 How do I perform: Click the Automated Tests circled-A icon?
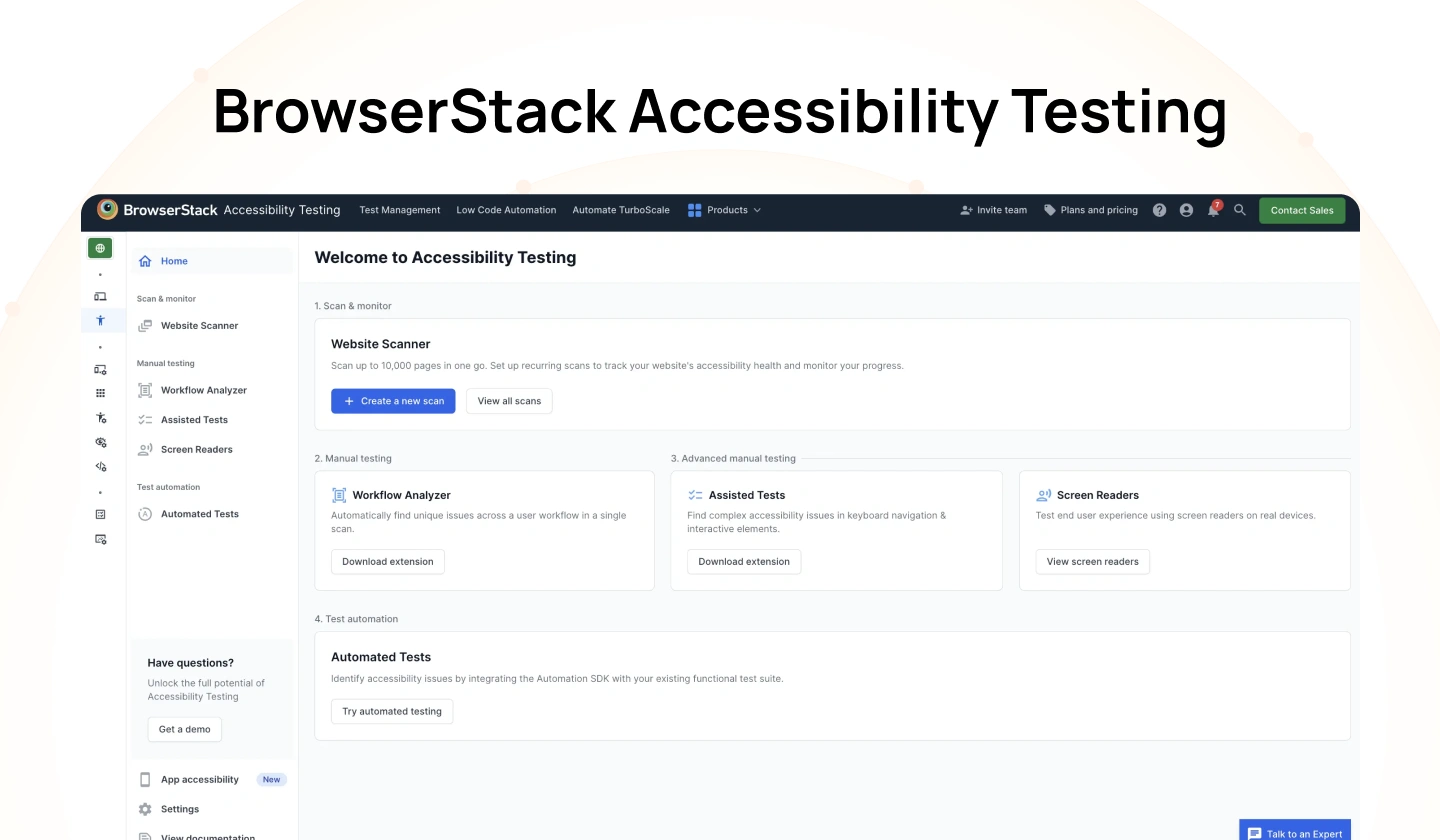pyautogui.click(x=145, y=514)
